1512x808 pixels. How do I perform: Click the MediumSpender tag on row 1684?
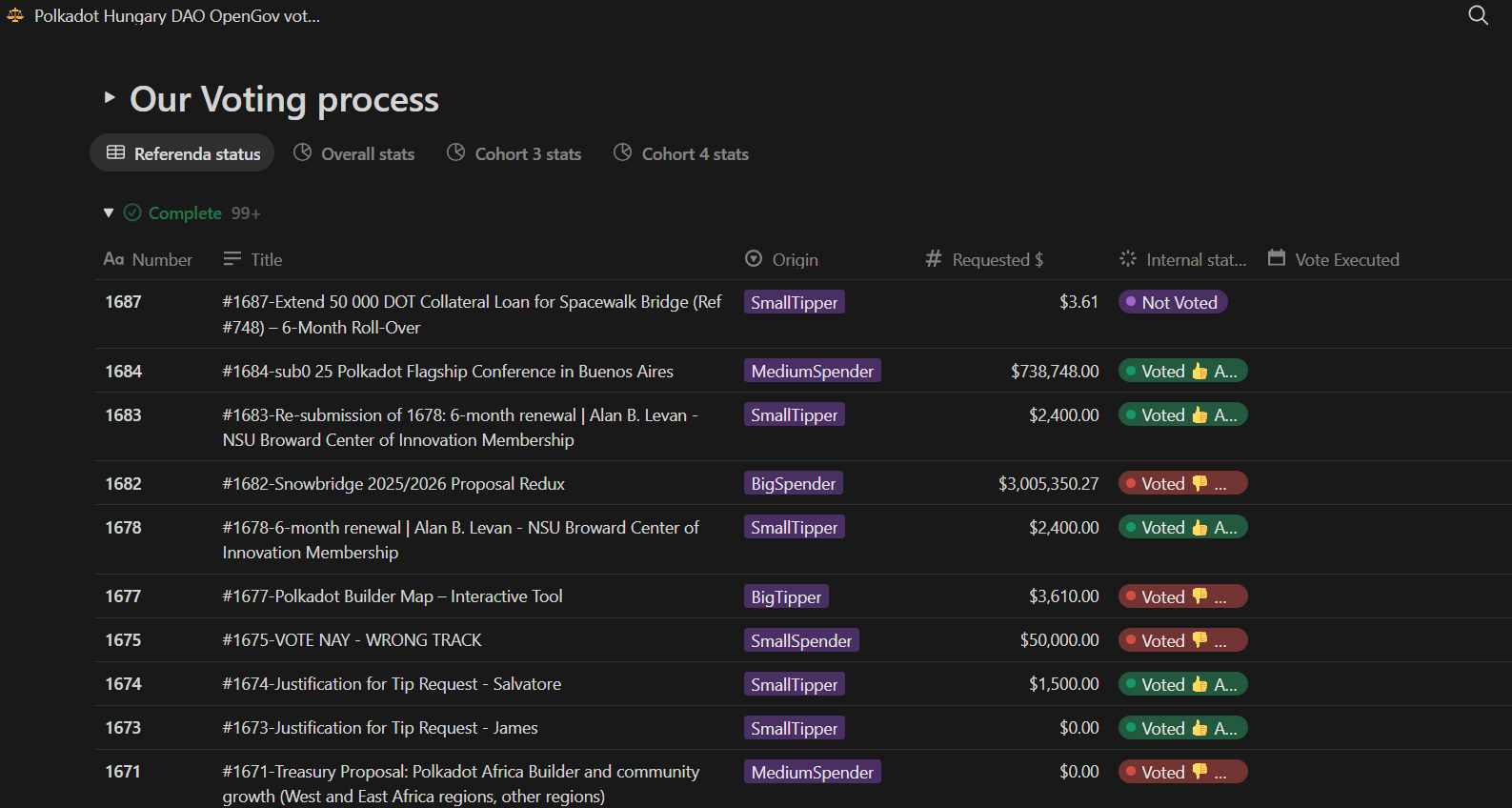[812, 372]
